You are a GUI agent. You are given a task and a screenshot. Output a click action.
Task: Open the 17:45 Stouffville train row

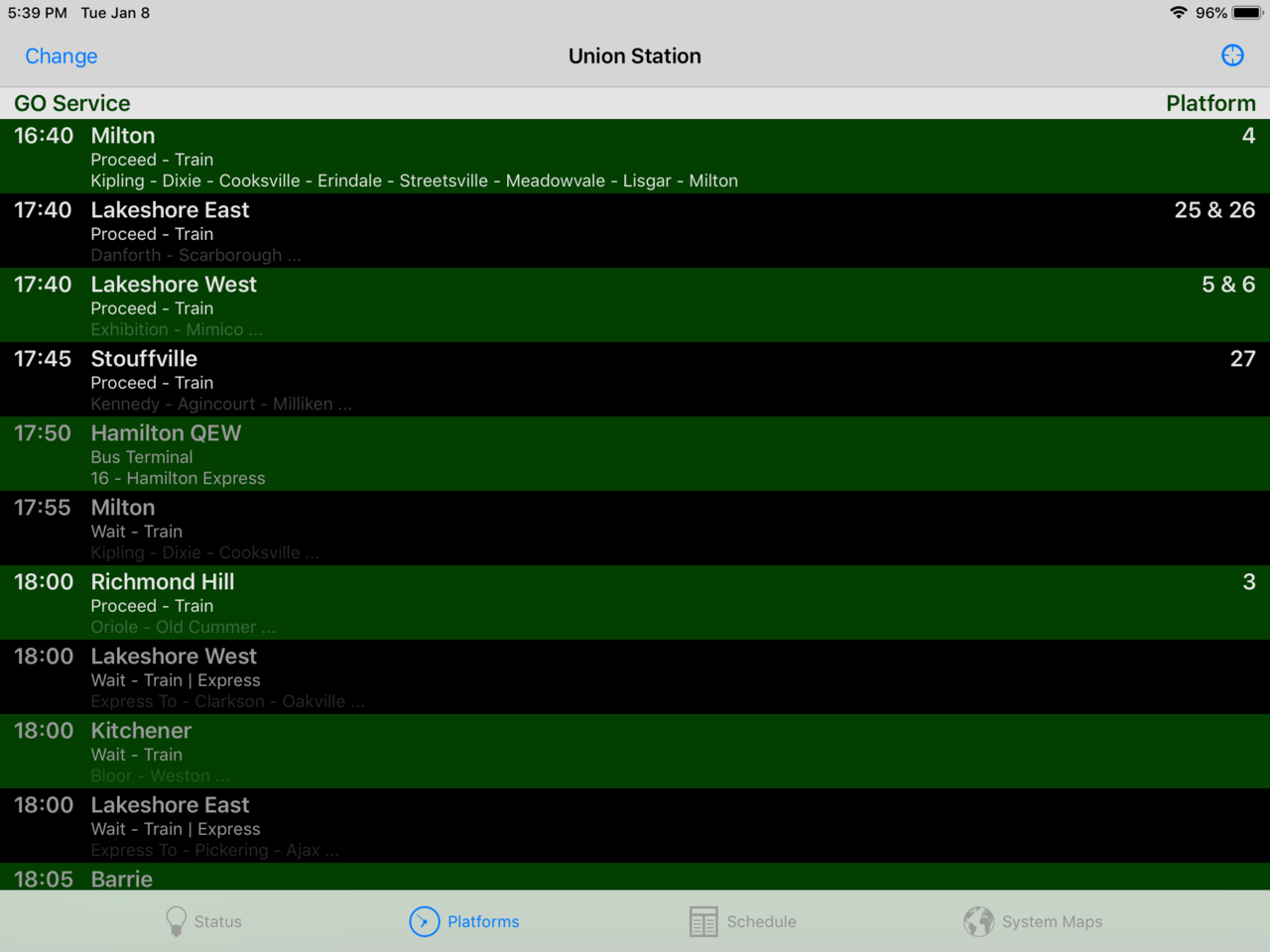635,380
